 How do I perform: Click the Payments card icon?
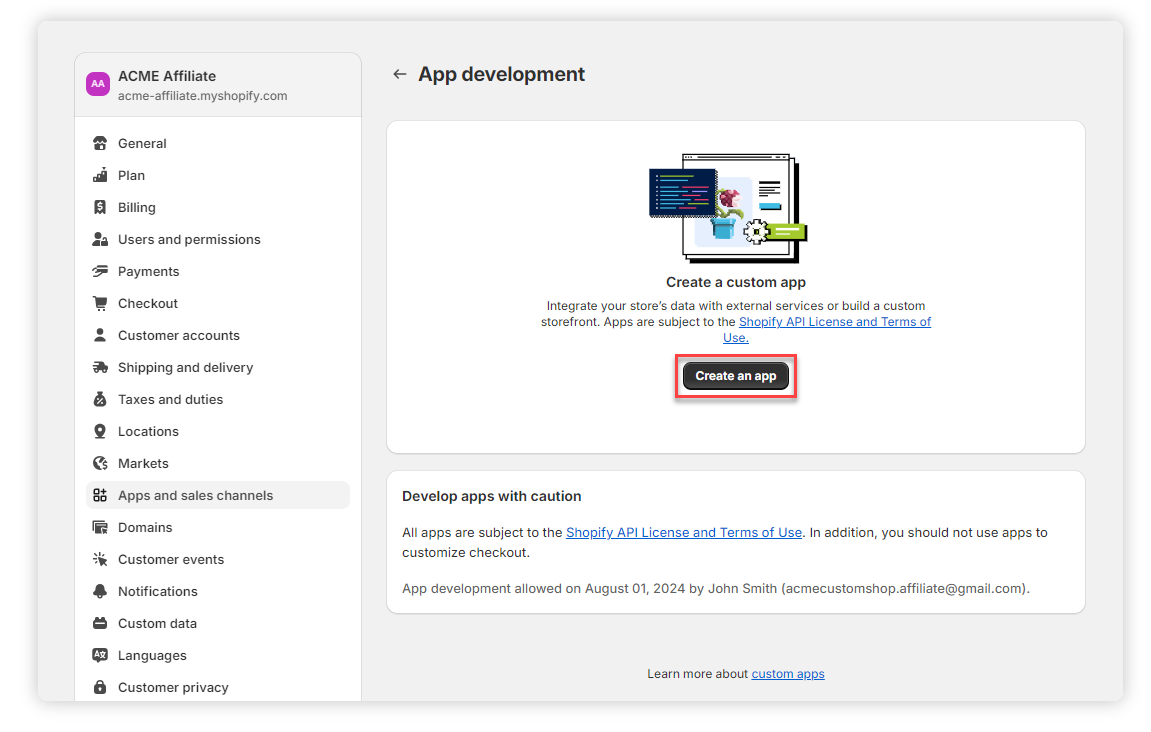pyautogui.click(x=100, y=271)
